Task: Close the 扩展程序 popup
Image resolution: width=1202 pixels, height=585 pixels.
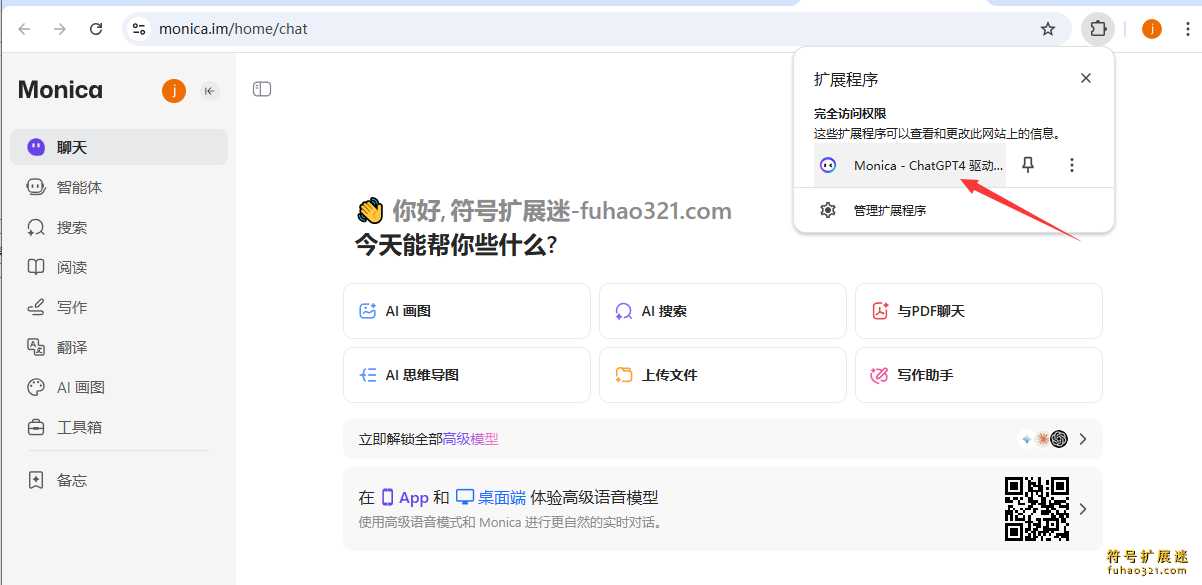Action: point(1086,78)
